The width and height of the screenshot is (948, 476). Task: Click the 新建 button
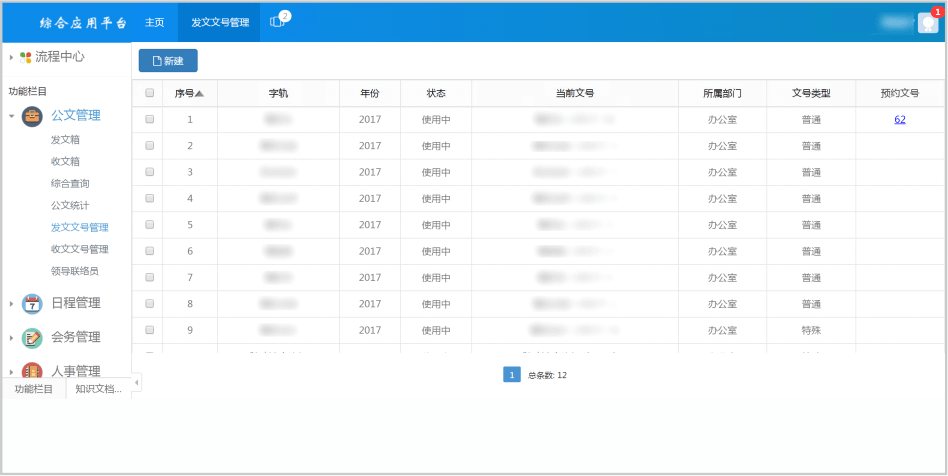(x=168, y=60)
